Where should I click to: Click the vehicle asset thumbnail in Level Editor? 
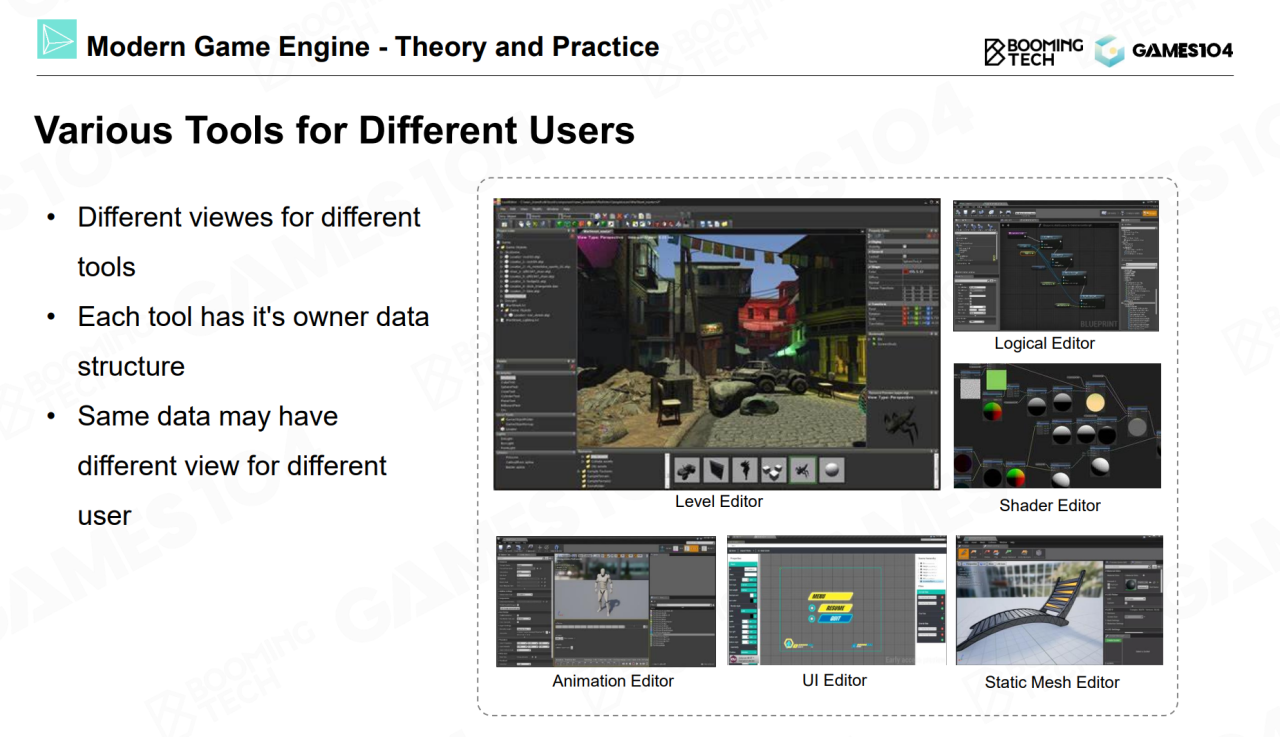point(687,470)
